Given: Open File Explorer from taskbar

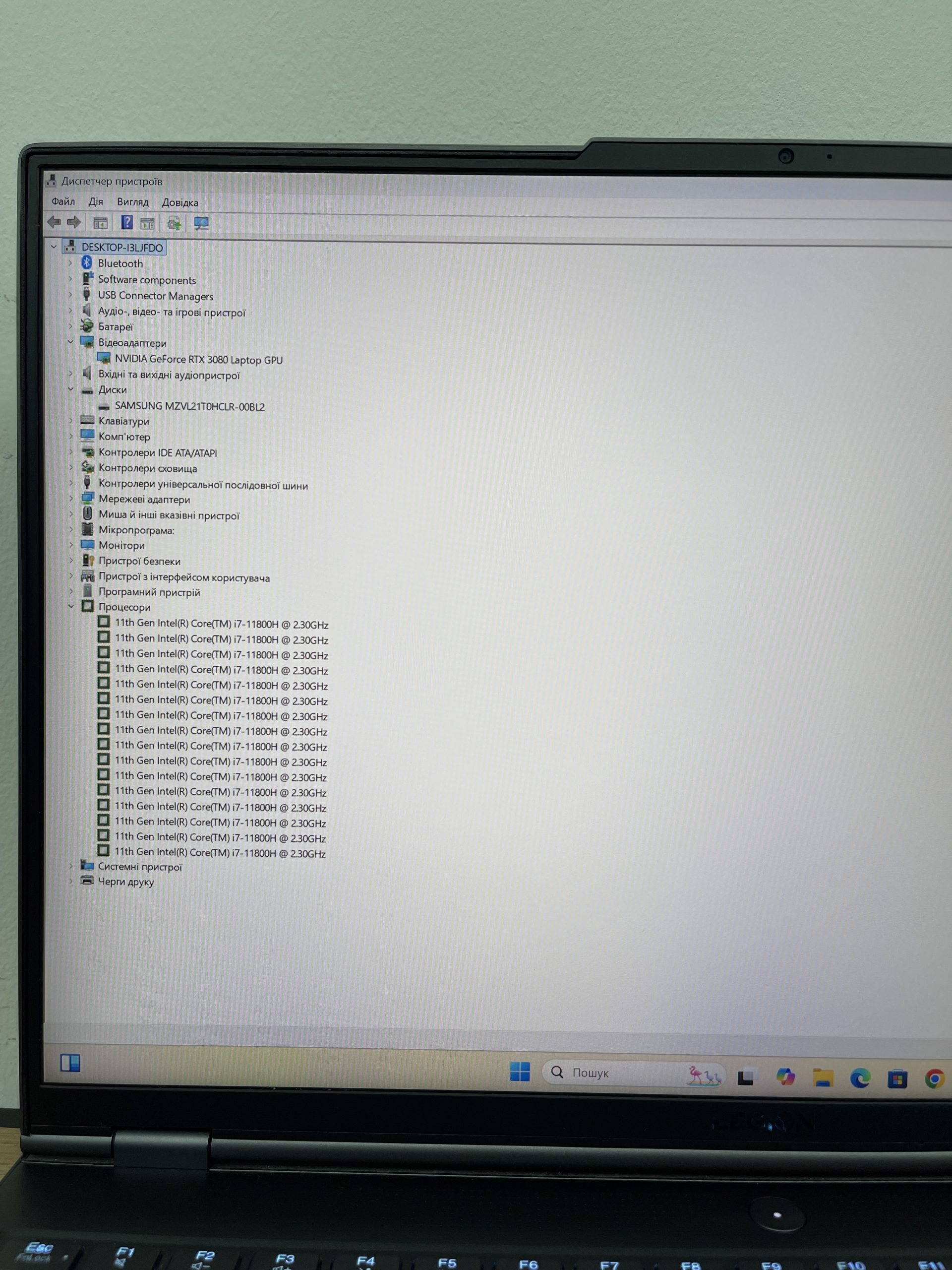Looking at the screenshot, I should (823, 1078).
